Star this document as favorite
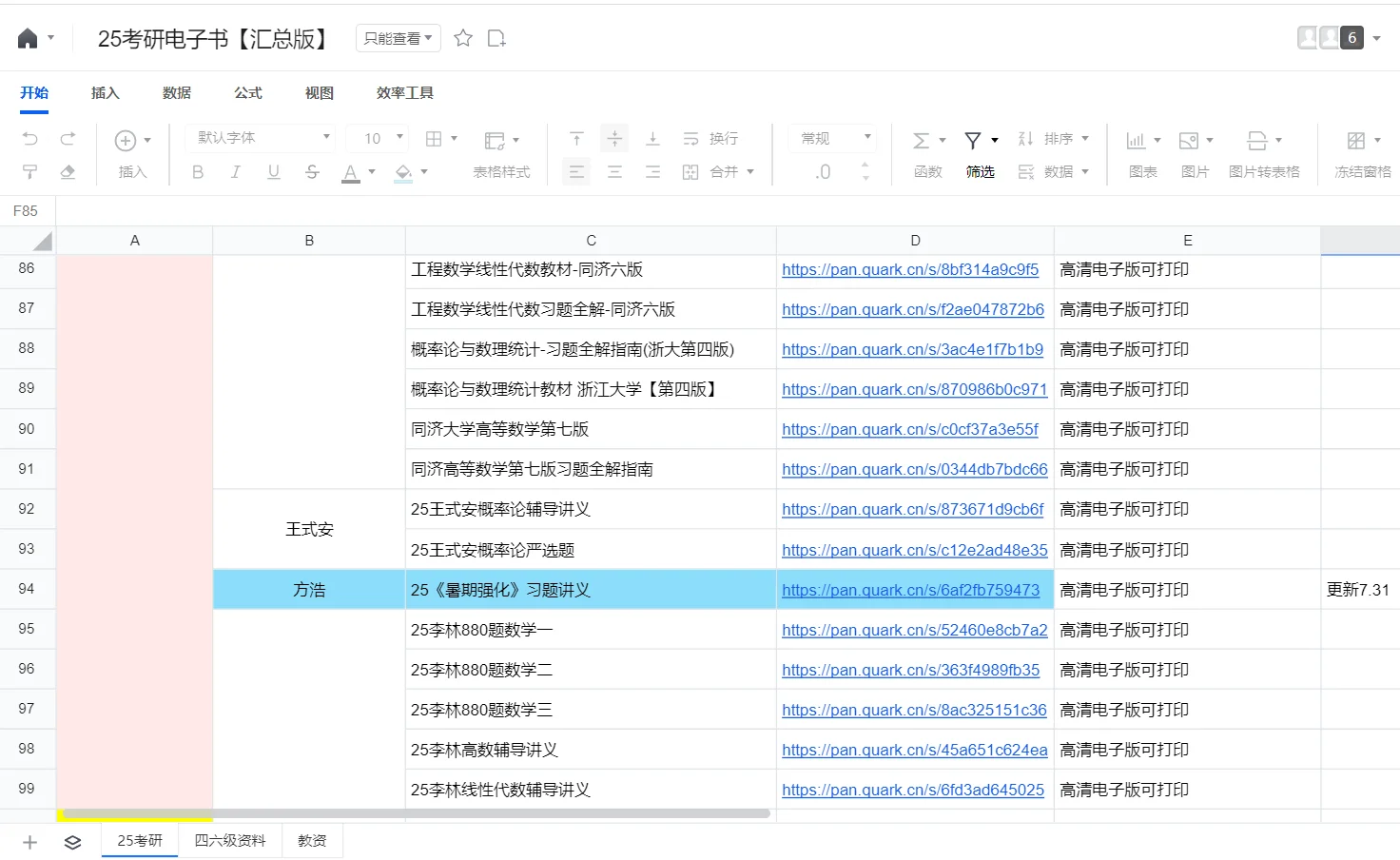1400x860 pixels. [x=463, y=38]
